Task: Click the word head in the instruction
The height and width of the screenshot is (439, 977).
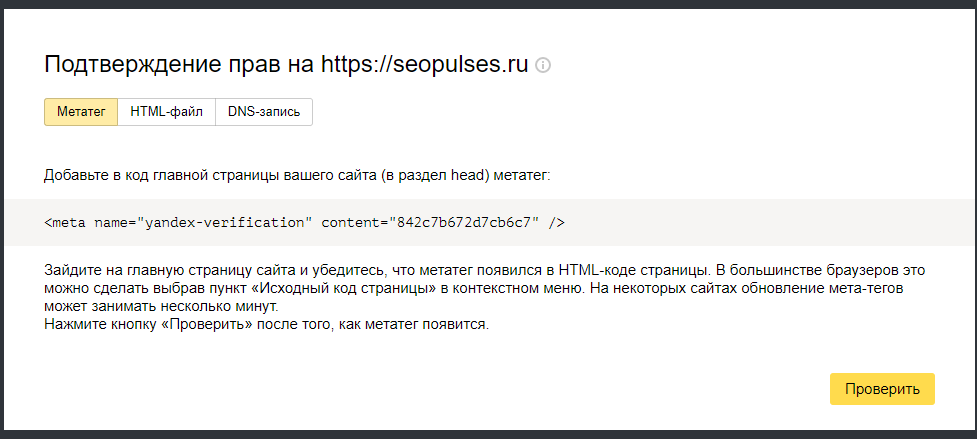Action: (x=473, y=176)
